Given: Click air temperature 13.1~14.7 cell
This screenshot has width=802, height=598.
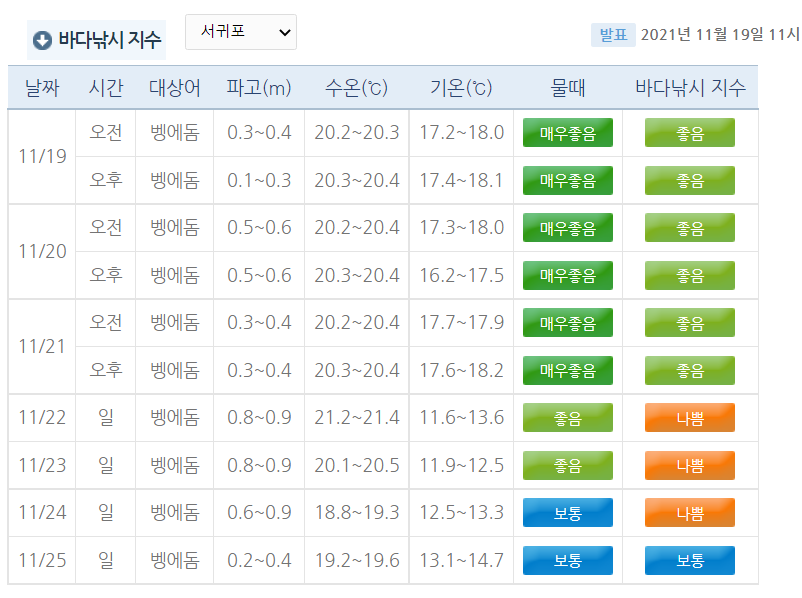Looking at the screenshot, I should [461, 561].
